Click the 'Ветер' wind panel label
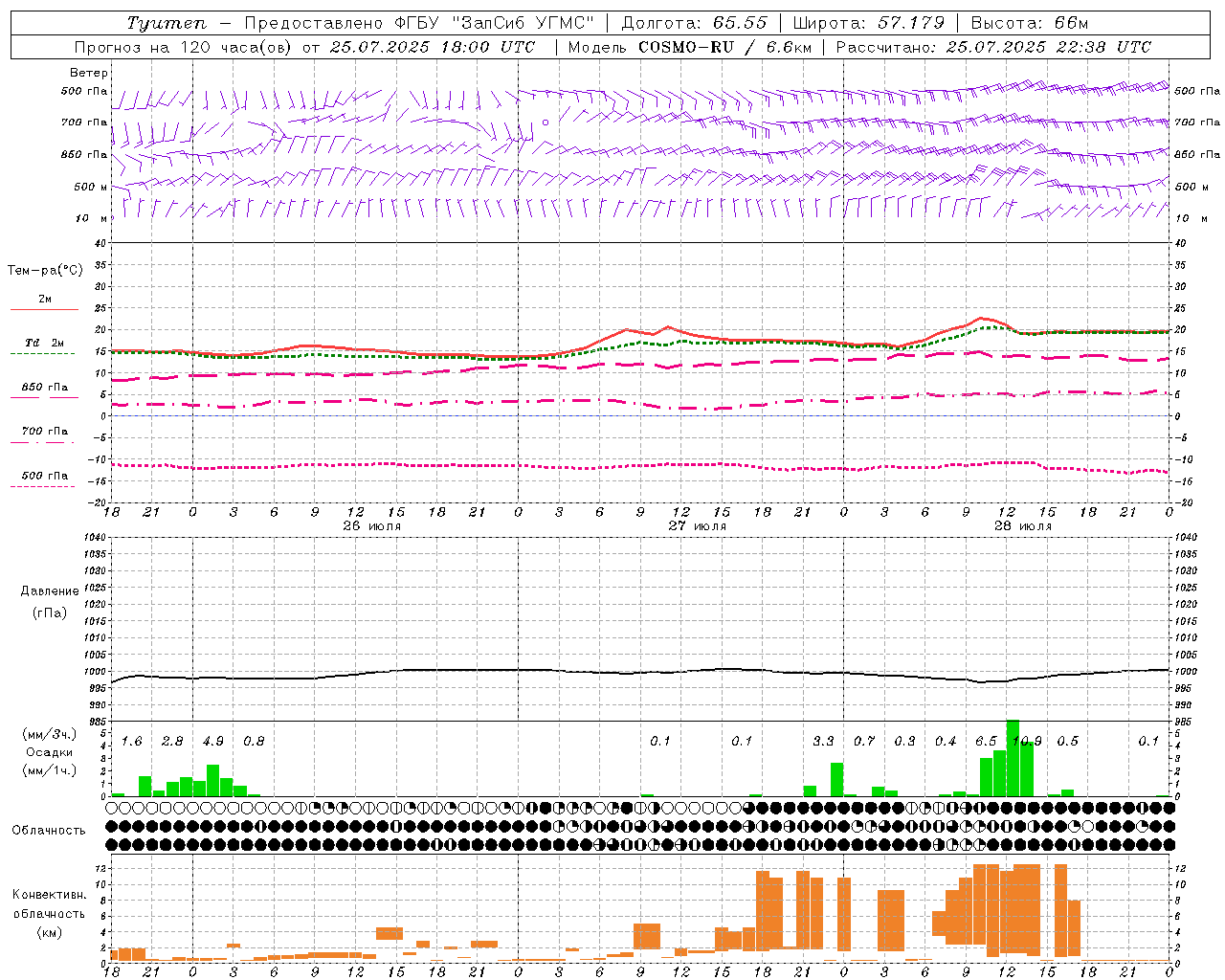 pos(89,73)
